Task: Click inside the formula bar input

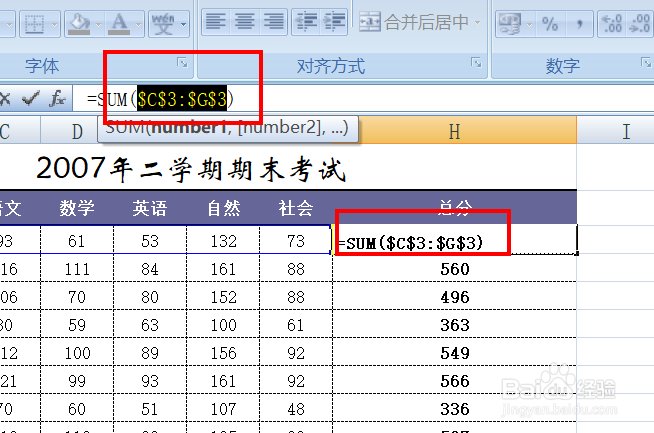Action: pyautogui.click(x=363, y=99)
